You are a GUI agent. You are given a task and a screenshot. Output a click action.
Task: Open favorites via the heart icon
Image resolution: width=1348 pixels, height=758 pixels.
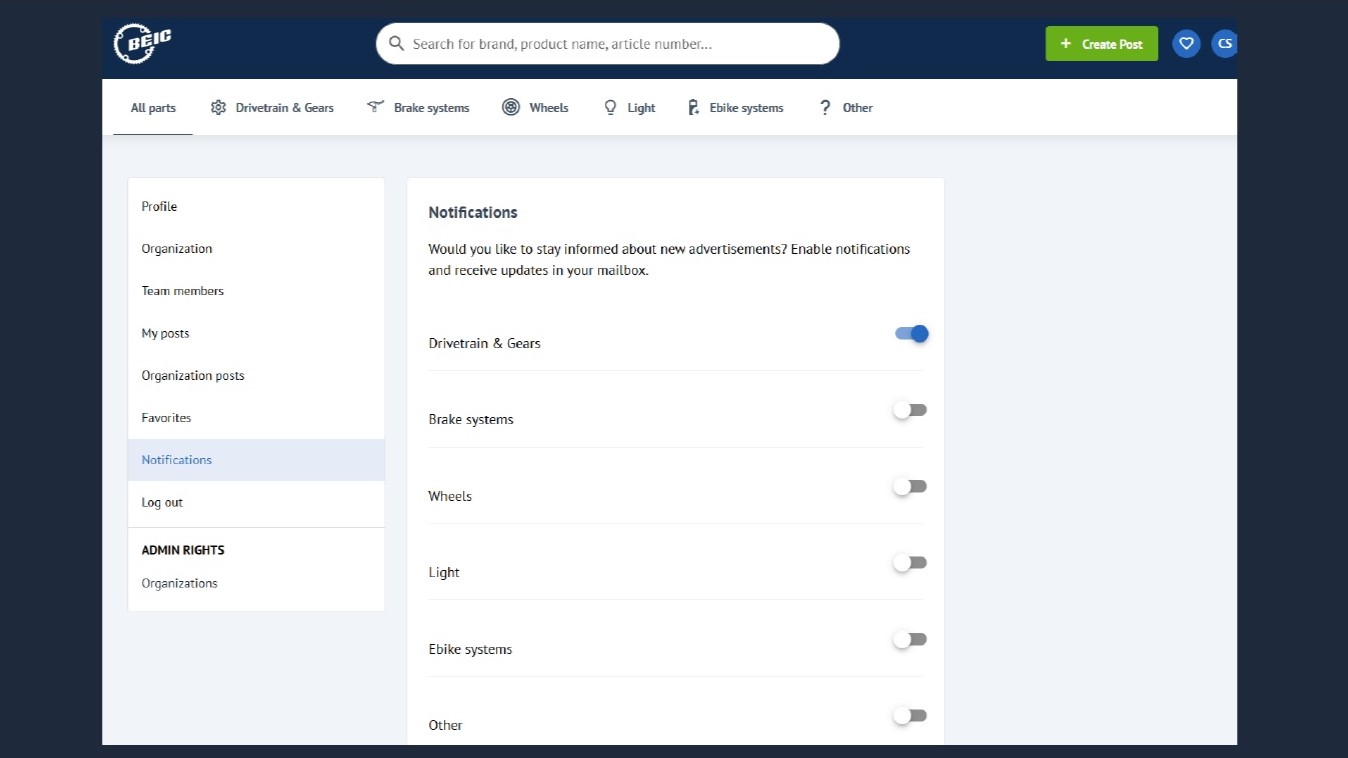(1186, 44)
